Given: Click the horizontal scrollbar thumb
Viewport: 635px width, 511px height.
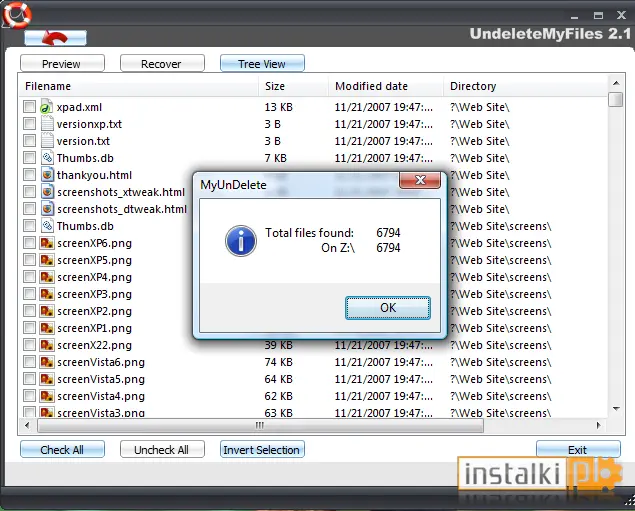Looking at the screenshot, I should pos(260,425).
